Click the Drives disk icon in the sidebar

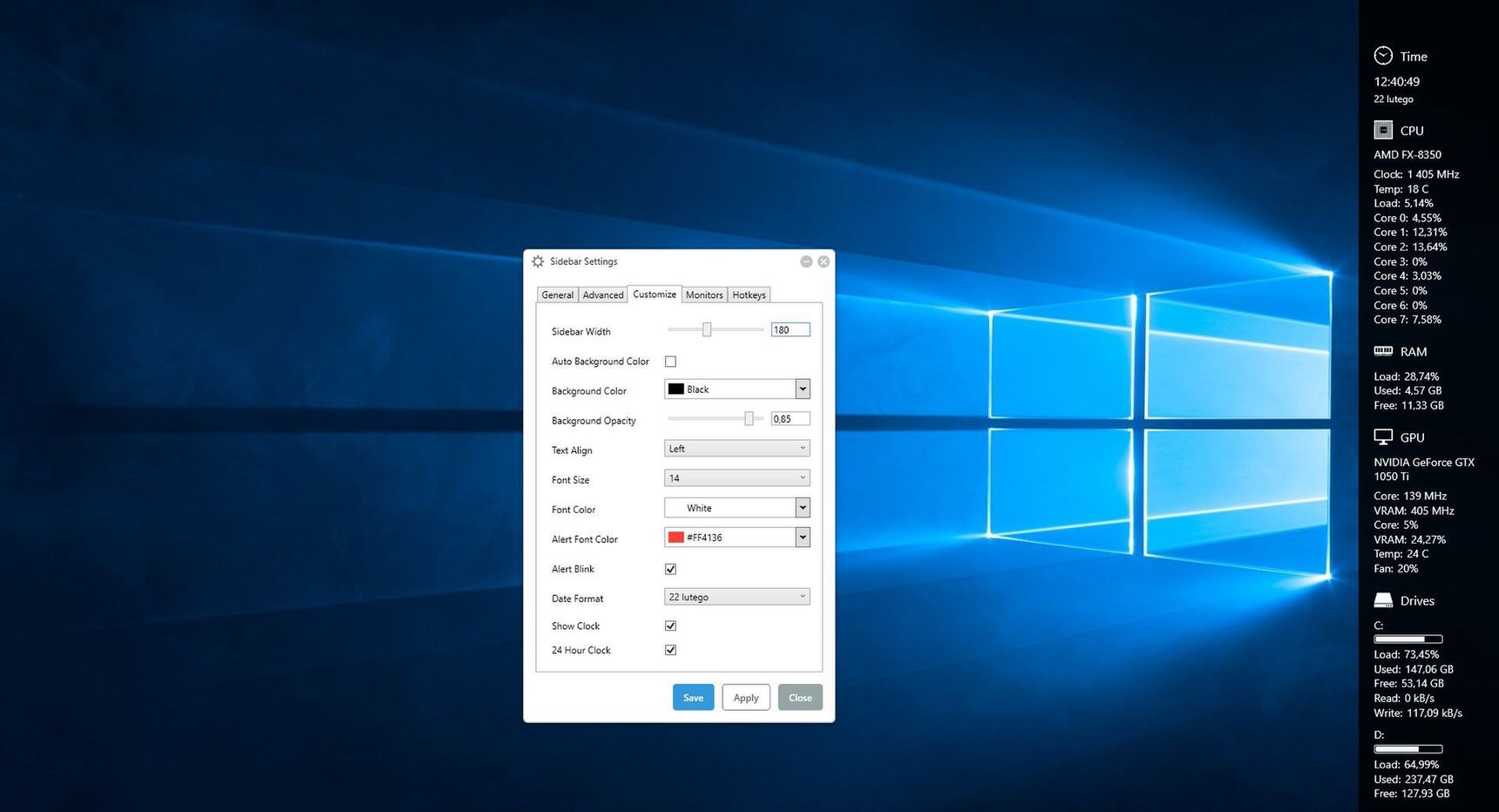[1383, 600]
